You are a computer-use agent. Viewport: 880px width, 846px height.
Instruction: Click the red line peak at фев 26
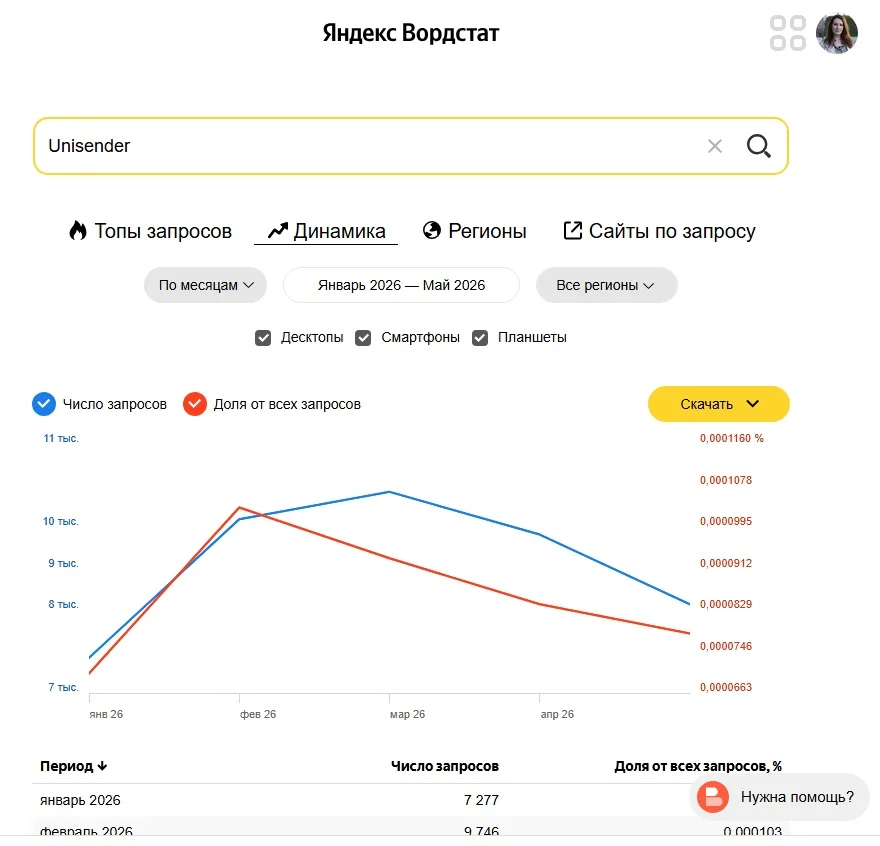point(240,507)
